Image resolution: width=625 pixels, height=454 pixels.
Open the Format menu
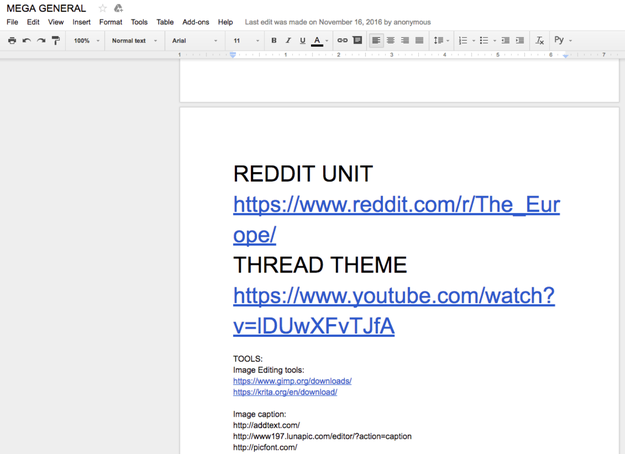(x=110, y=22)
